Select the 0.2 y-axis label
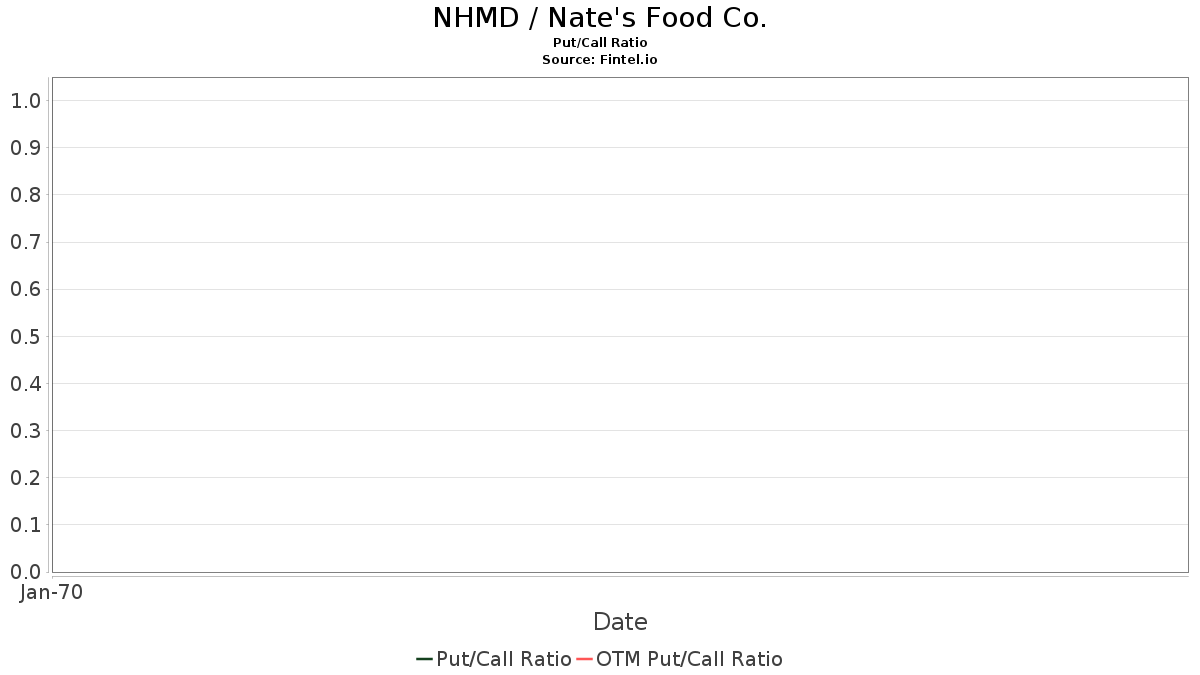 coord(25,478)
